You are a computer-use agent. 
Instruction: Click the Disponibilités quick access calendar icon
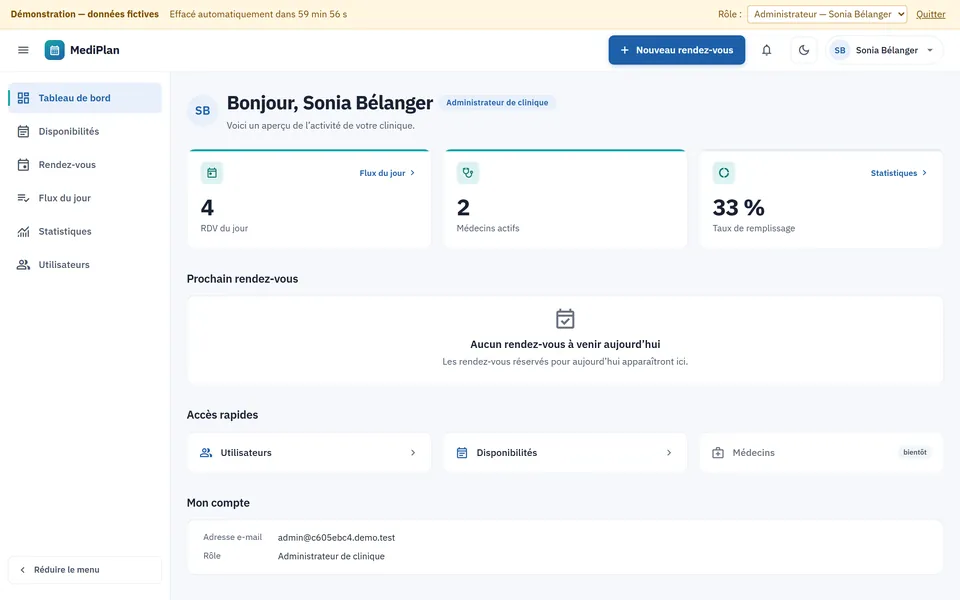click(x=462, y=452)
